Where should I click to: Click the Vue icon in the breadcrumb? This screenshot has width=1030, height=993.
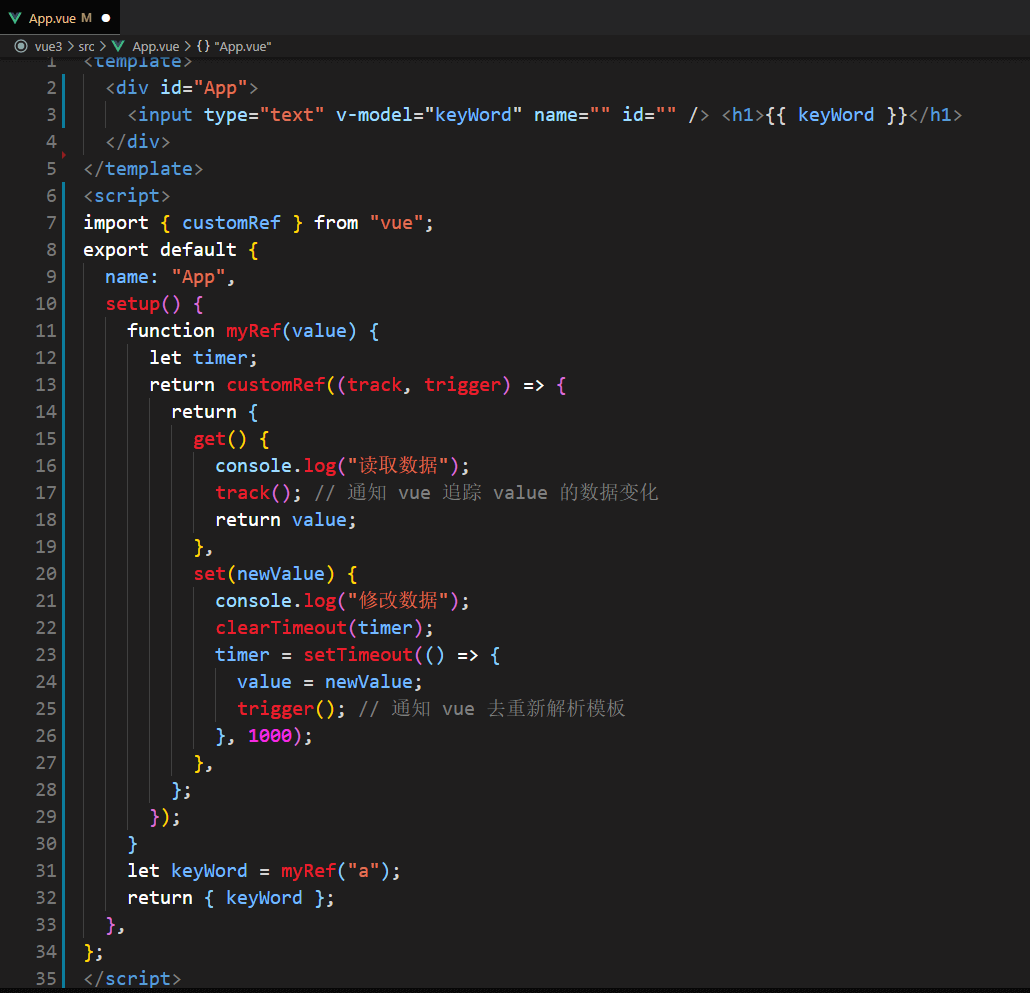(x=118, y=46)
